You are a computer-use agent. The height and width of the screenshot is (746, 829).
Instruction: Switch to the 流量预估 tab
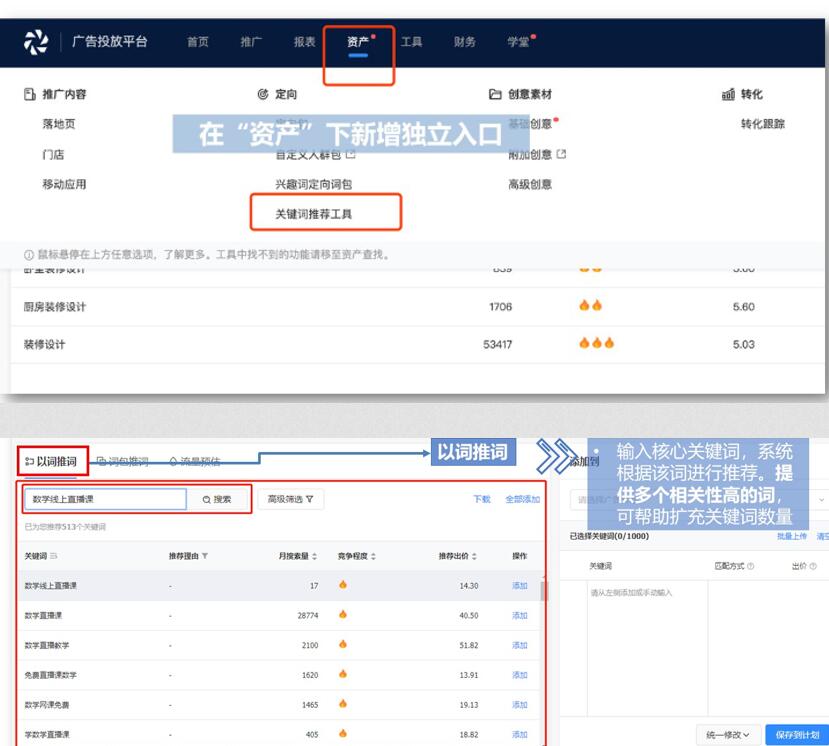[195, 462]
